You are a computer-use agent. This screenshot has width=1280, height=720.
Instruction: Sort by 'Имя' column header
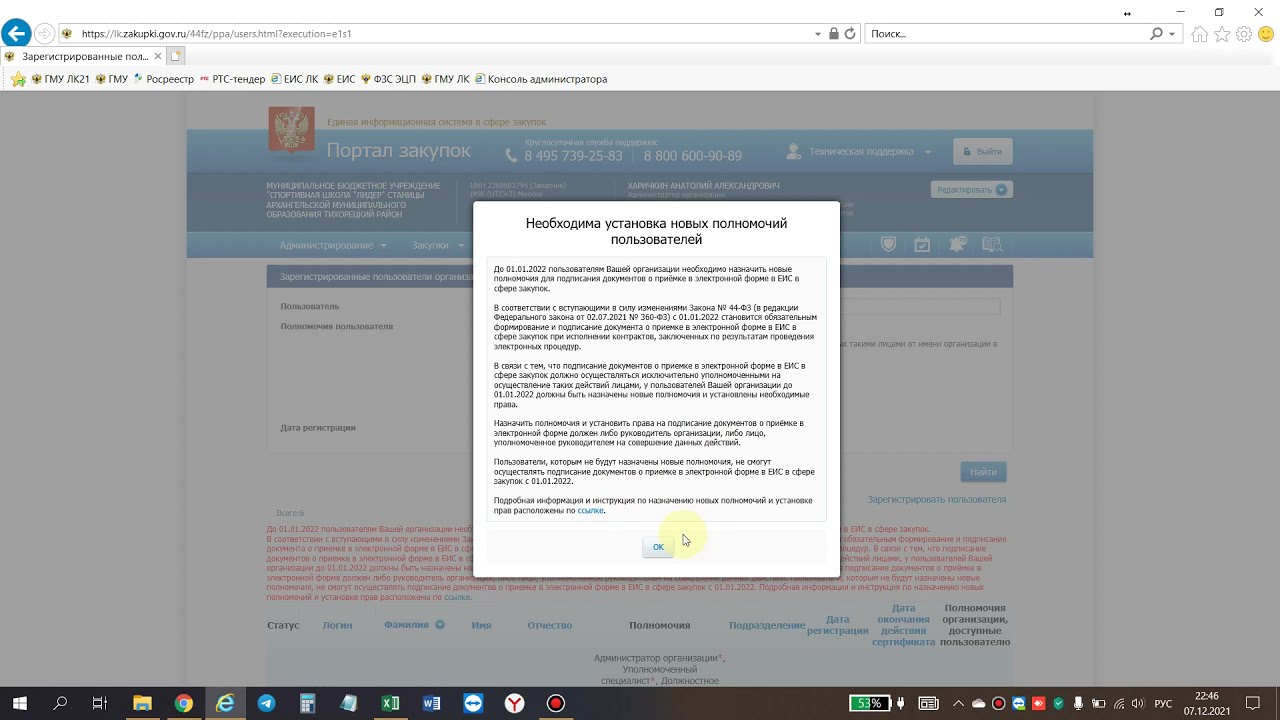(x=481, y=625)
